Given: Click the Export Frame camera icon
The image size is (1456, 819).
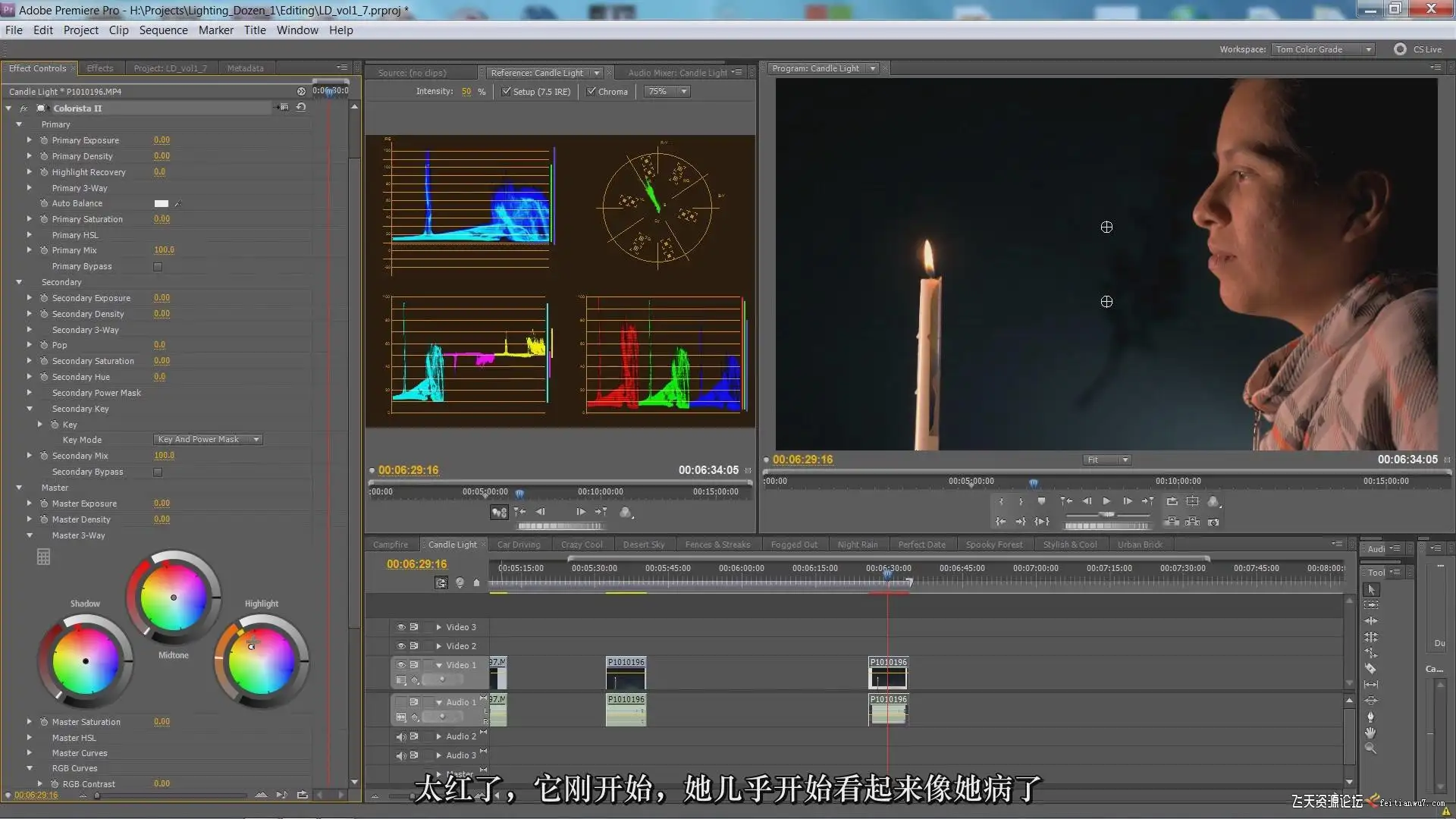Looking at the screenshot, I should coord(1213,522).
